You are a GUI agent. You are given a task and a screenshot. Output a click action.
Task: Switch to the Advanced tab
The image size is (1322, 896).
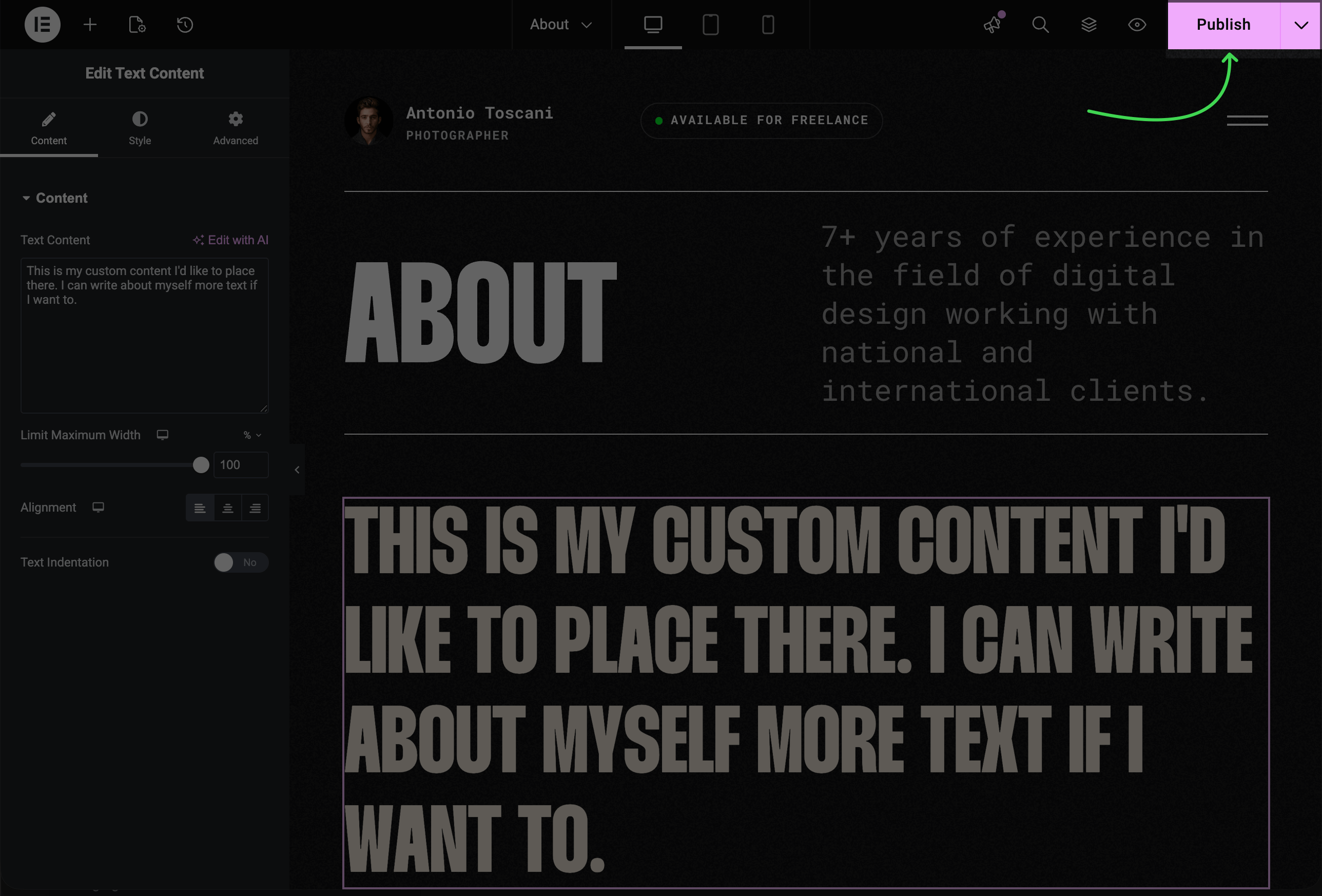click(235, 128)
